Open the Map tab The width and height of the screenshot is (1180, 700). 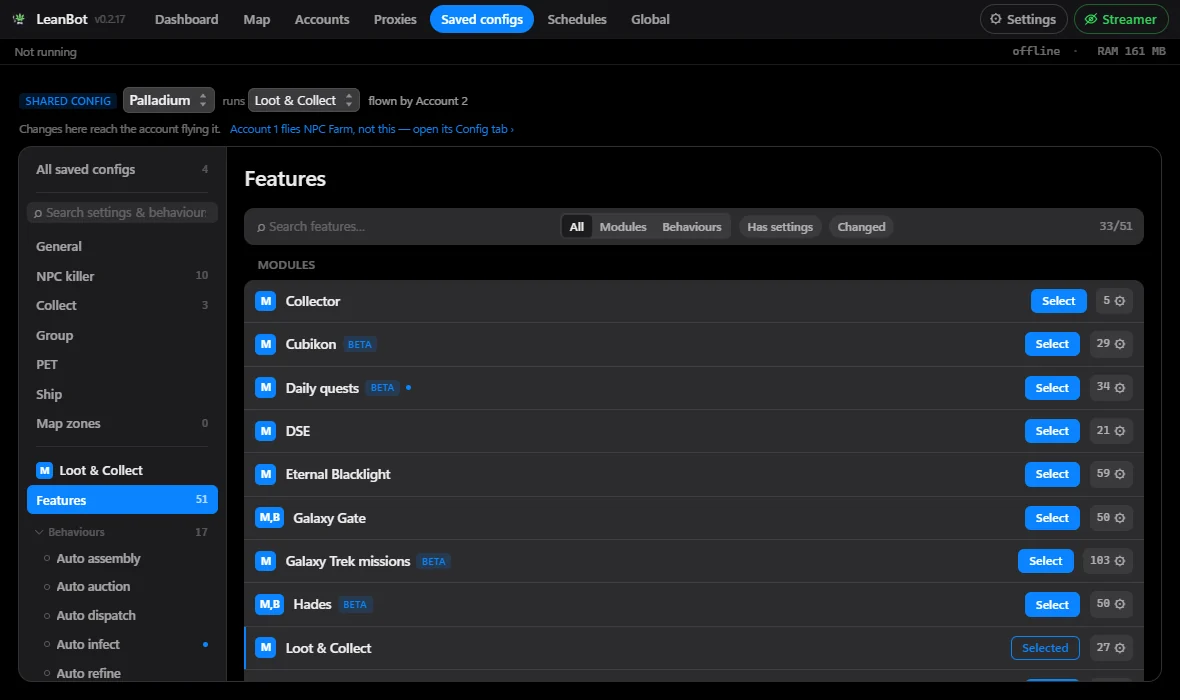pyautogui.click(x=257, y=19)
